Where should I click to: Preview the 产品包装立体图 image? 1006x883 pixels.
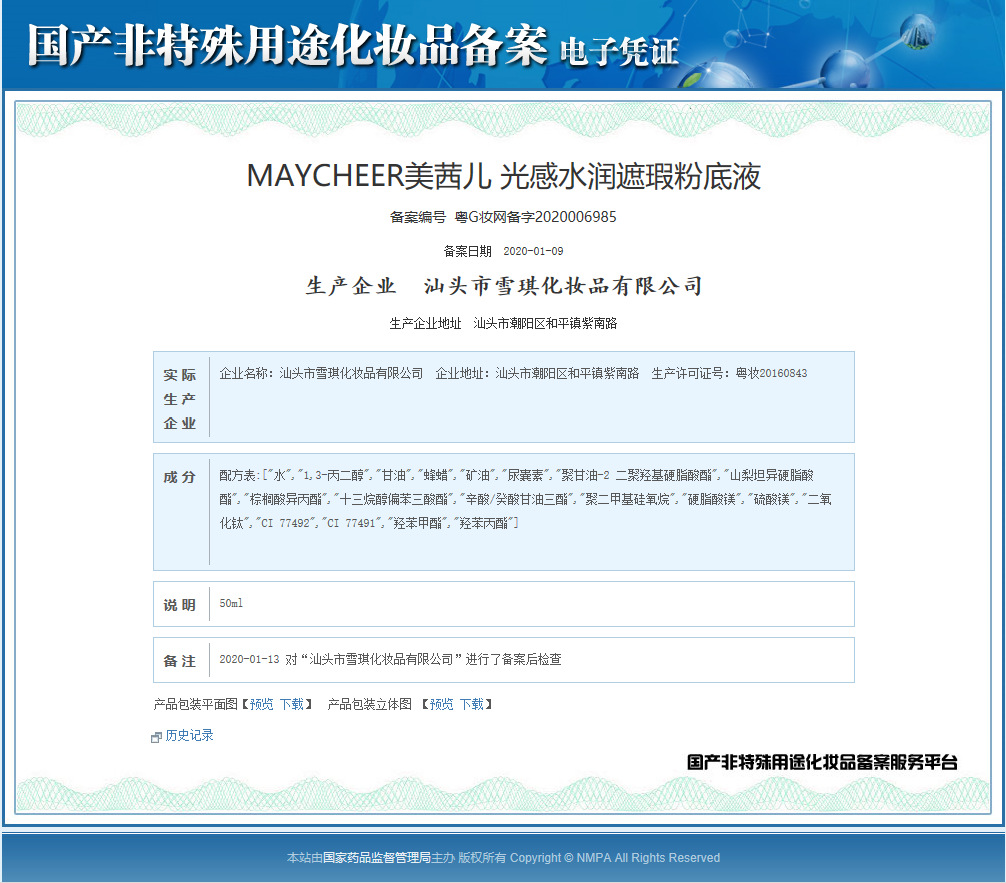coord(441,705)
